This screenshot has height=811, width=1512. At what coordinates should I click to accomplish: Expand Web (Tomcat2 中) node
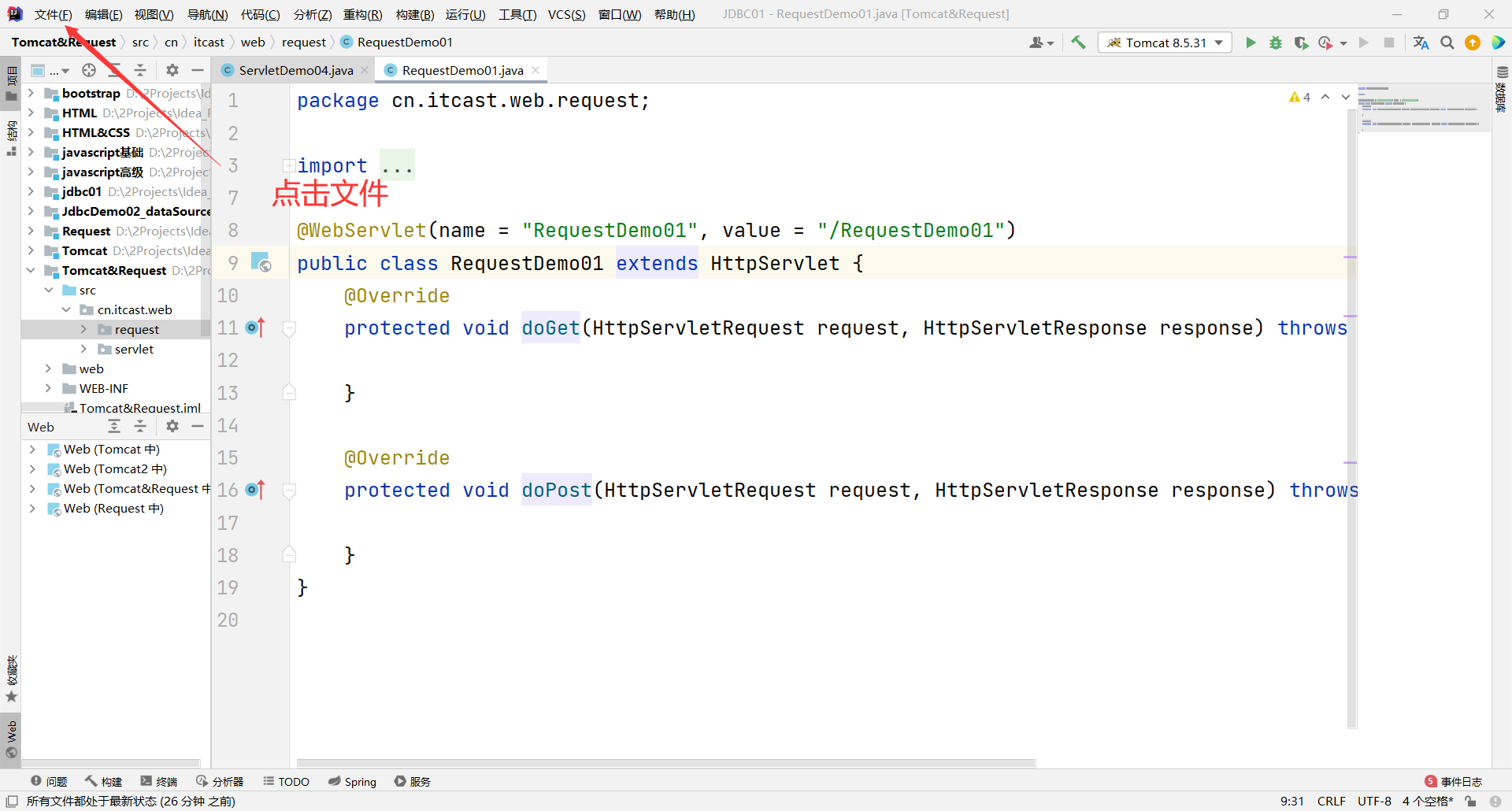[32, 469]
